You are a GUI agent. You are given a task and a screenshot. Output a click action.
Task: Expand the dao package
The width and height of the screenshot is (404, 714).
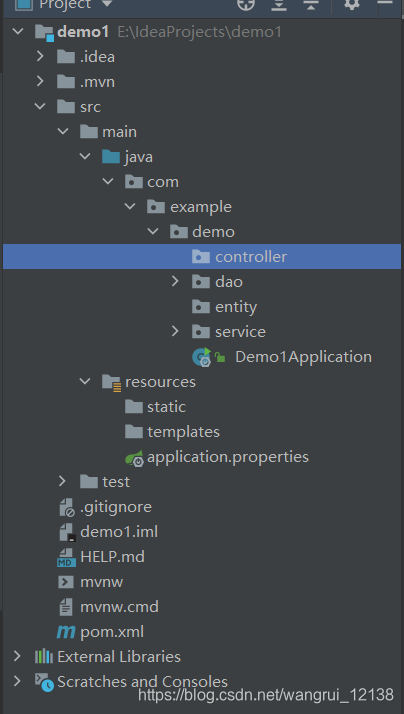click(x=175, y=281)
